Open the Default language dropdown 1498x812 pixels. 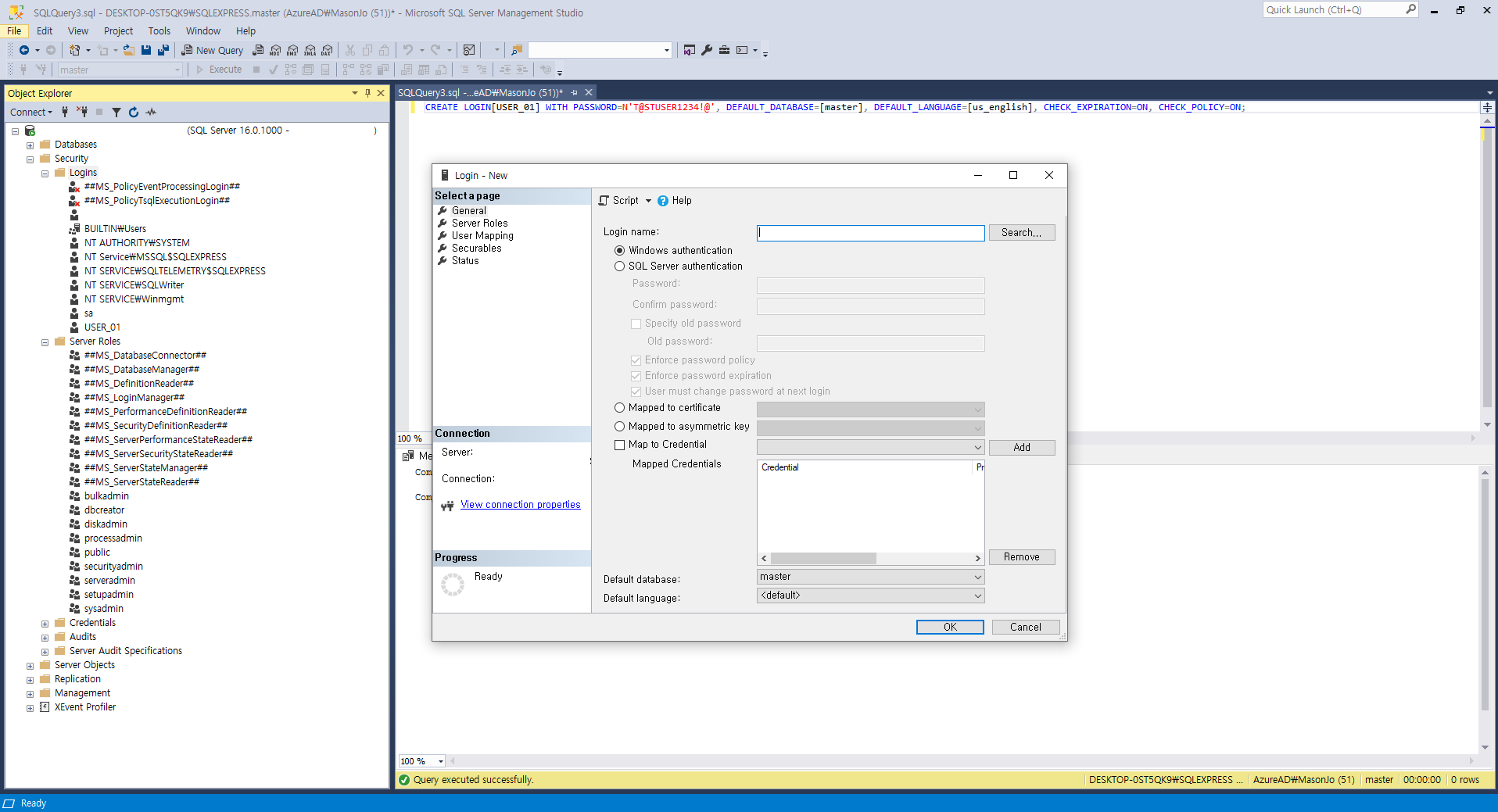870,596
